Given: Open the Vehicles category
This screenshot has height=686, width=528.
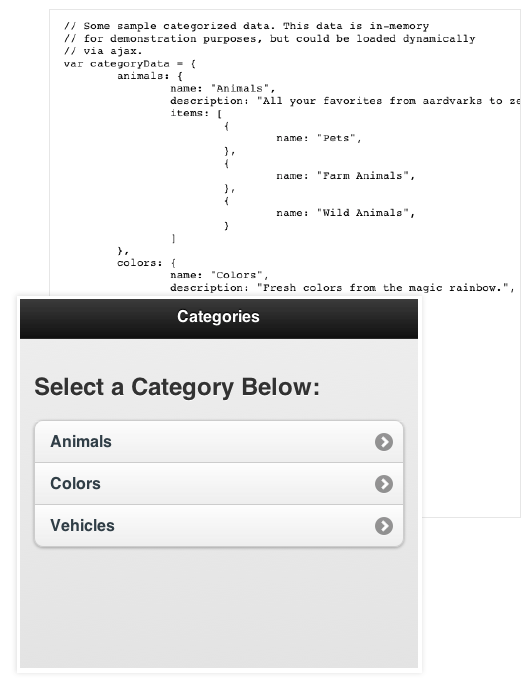Looking at the screenshot, I should (x=219, y=526).
